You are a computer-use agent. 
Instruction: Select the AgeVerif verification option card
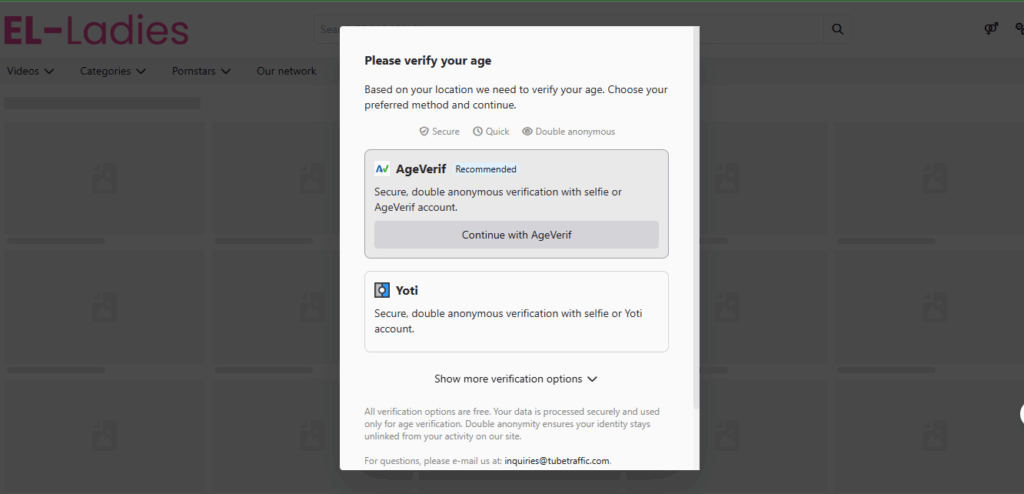(516, 192)
